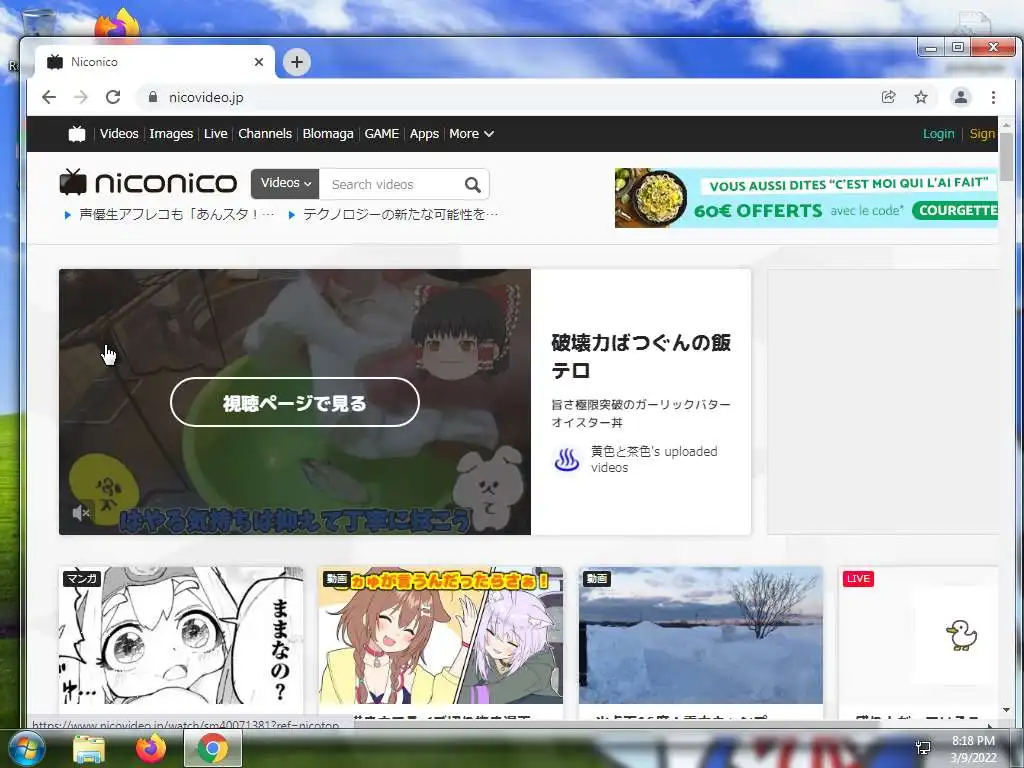This screenshot has height=768, width=1024.
Task: Open a new tab with the plus button
Action: pos(297,62)
